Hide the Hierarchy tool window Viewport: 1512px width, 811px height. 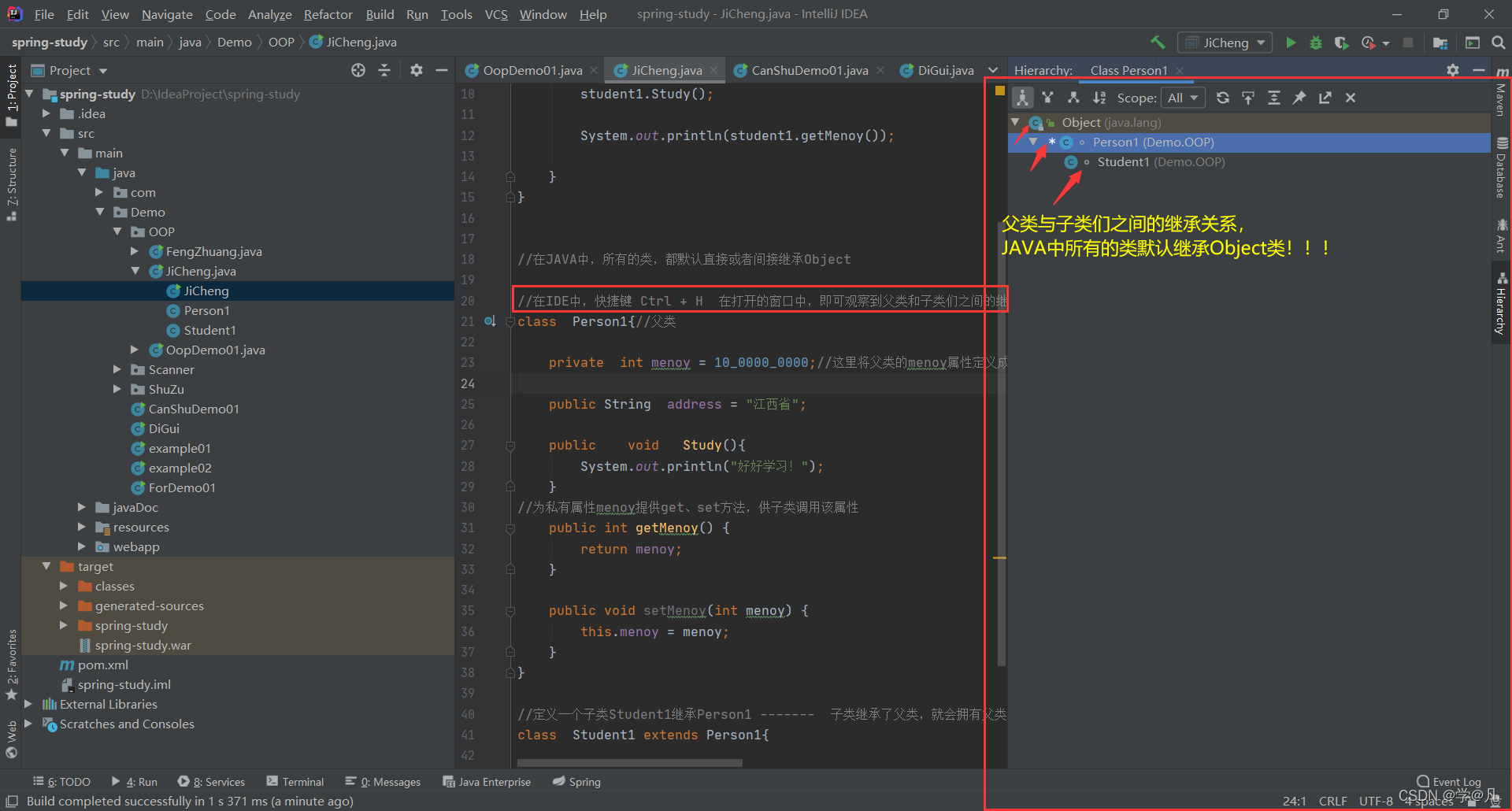tap(1479, 70)
